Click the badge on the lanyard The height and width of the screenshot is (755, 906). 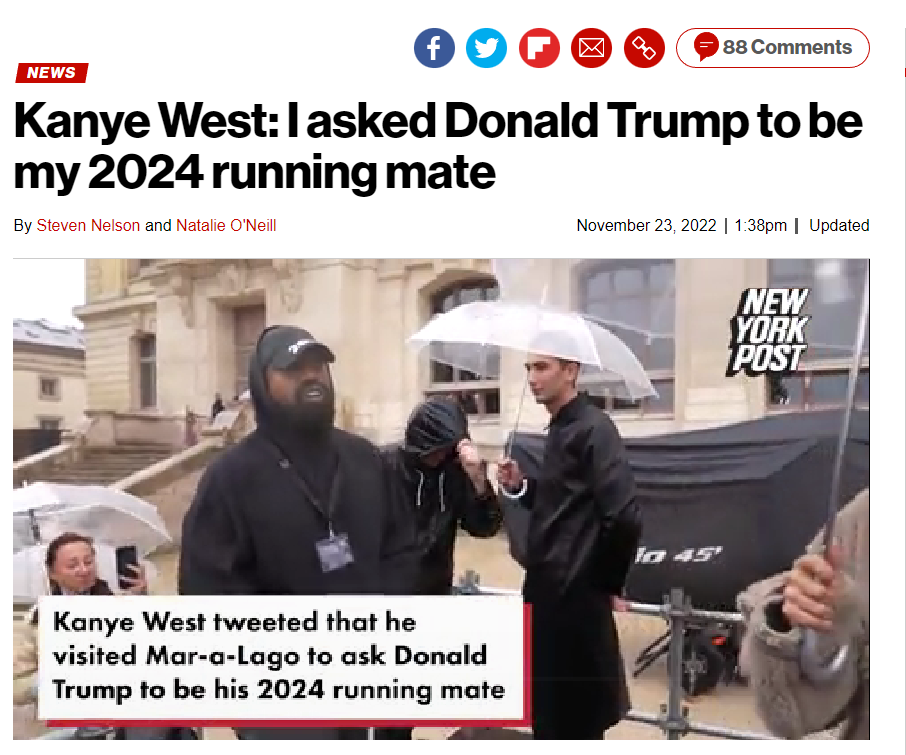[335, 552]
